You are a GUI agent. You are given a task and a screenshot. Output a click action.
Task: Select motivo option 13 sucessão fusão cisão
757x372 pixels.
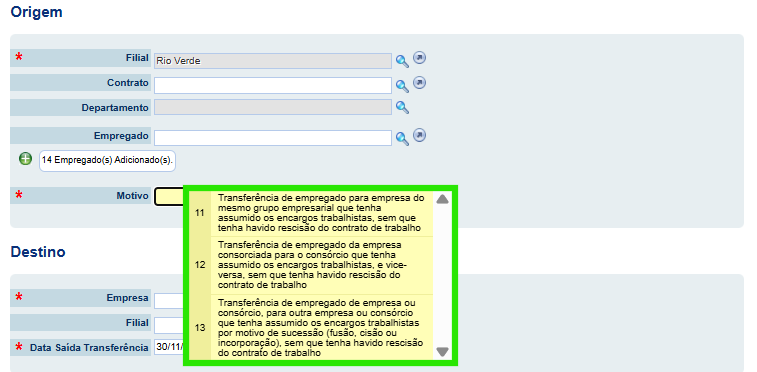(x=311, y=328)
